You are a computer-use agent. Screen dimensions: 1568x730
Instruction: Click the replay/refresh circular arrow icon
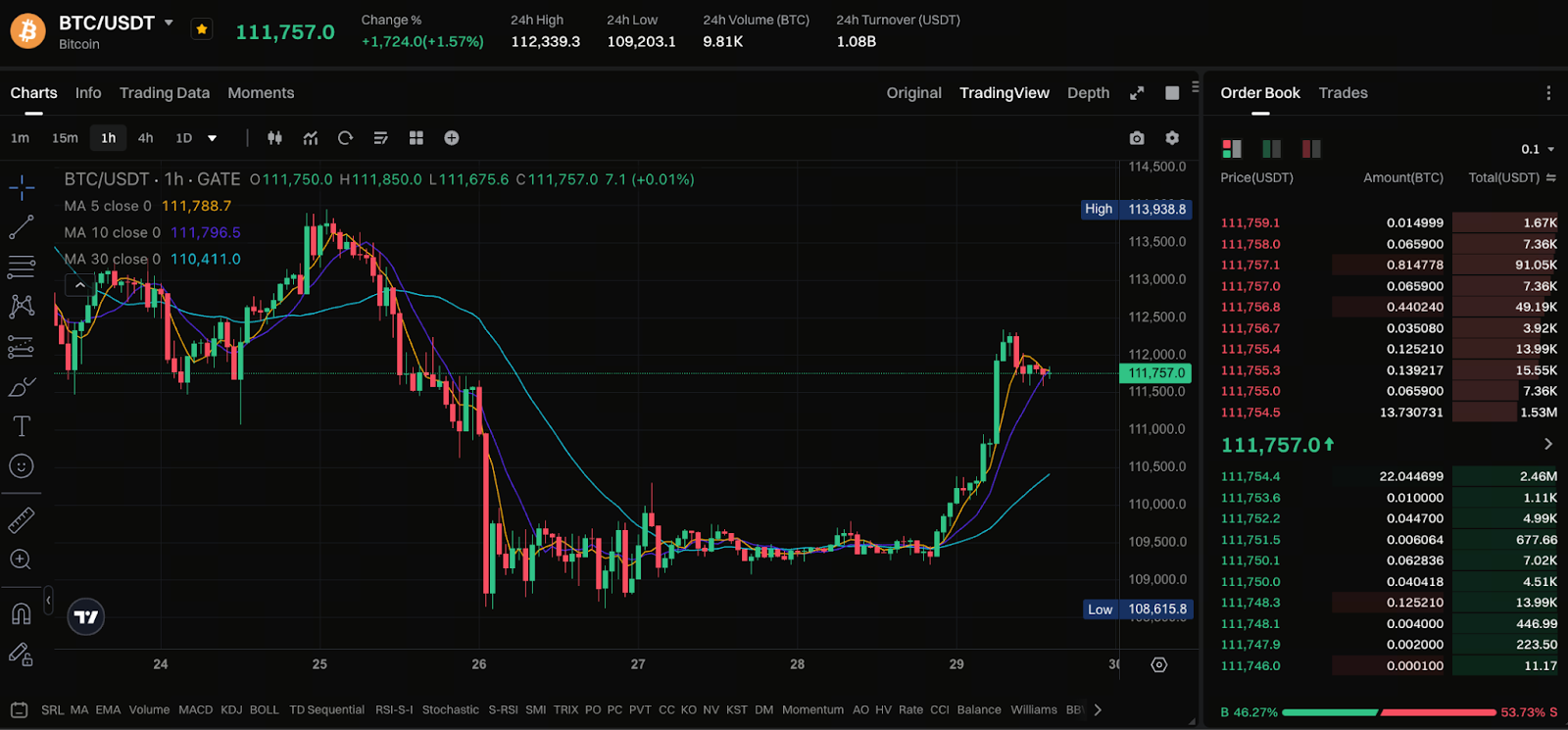pyautogui.click(x=345, y=138)
